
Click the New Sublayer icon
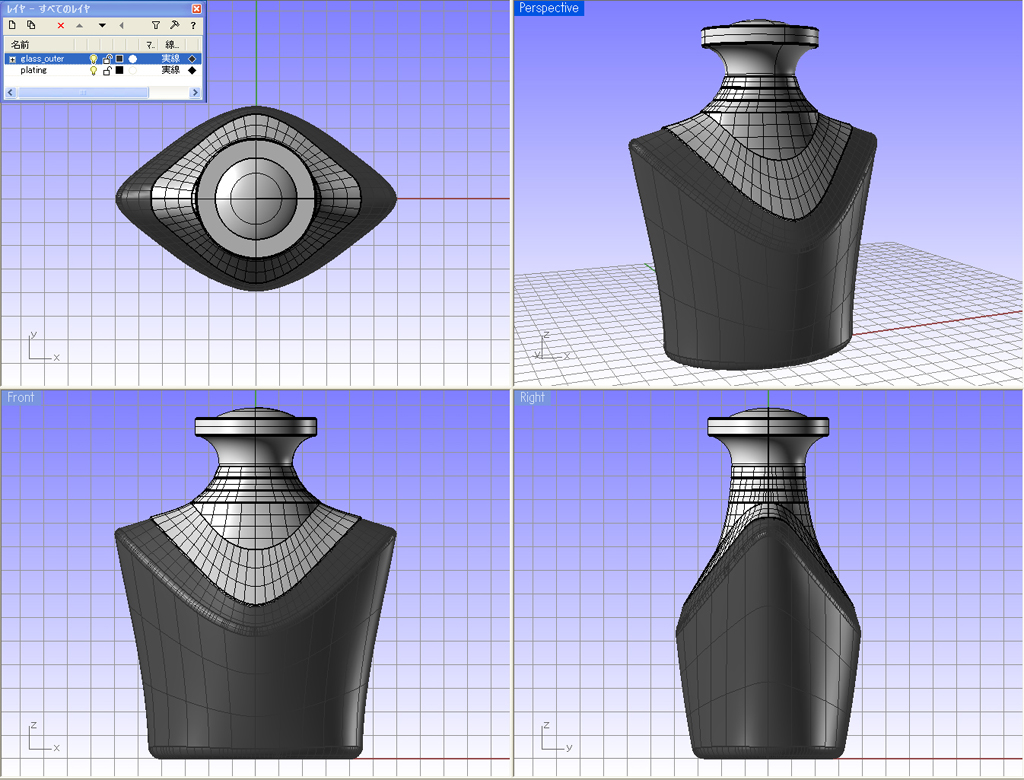[x=32, y=25]
